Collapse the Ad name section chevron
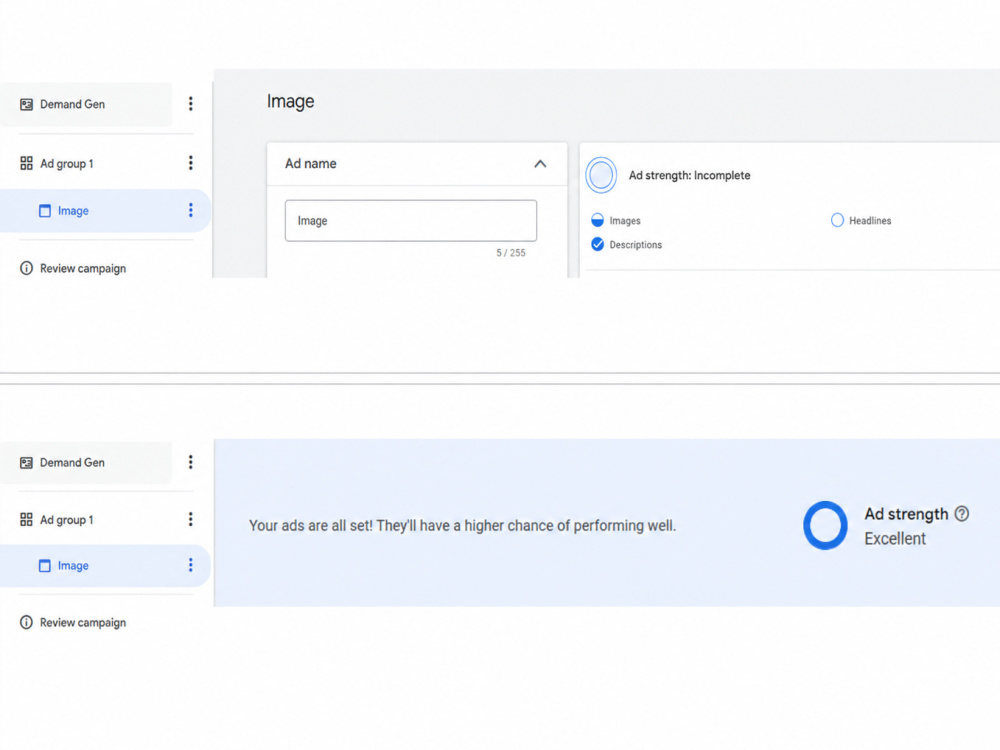 pyautogui.click(x=540, y=164)
